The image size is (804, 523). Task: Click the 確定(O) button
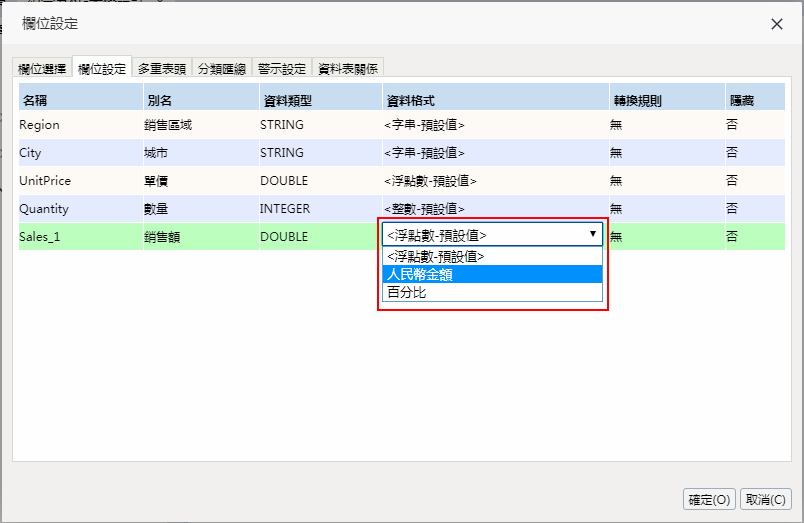pyautogui.click(x=710, y=499)
